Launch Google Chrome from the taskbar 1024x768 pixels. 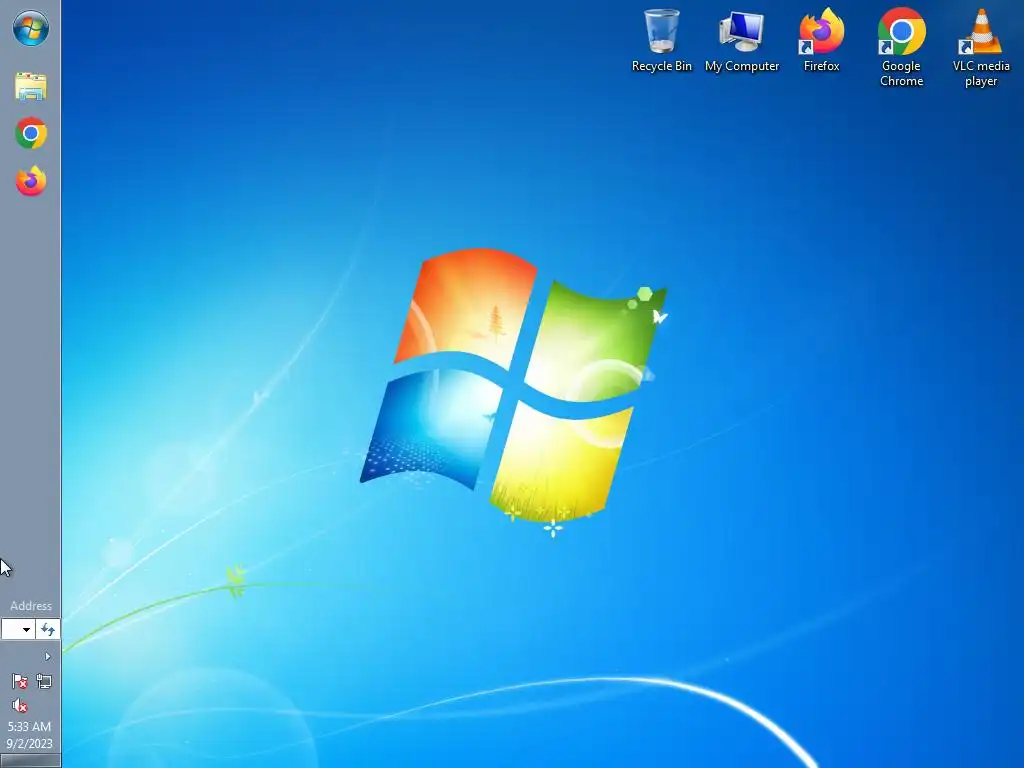pos(31,133)
